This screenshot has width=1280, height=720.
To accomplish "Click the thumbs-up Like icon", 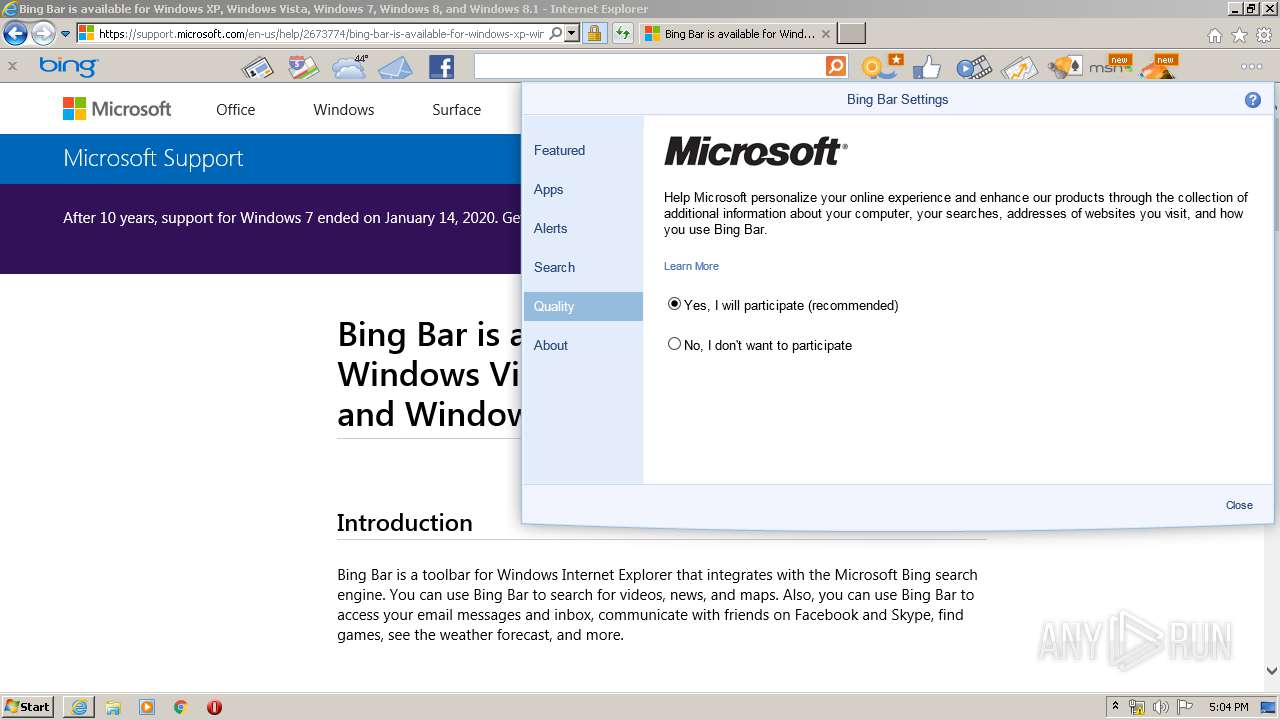I will [927, 68].
